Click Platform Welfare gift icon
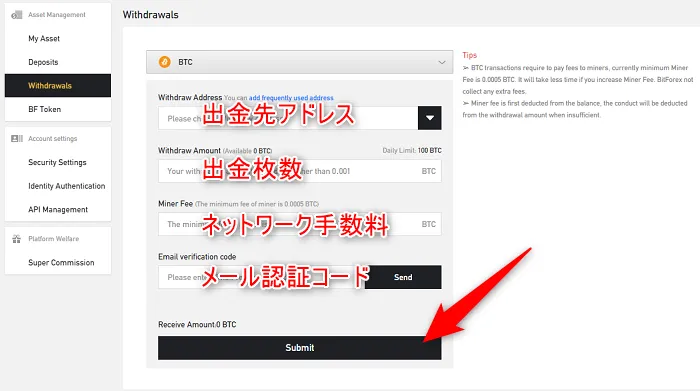The height and width of the screenshot is (391, 700). pos(17,239)
